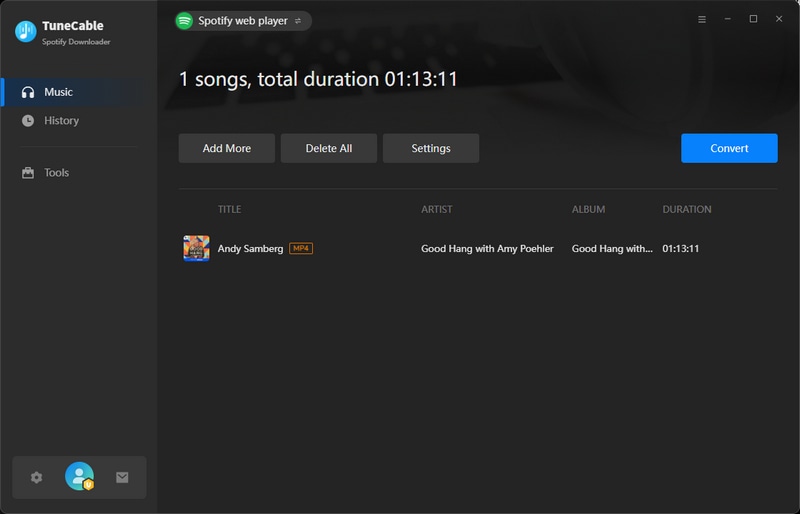Viewport: 800px width, 514px height.
Task: Open the user account avatar icon
Action: point(80,476)
